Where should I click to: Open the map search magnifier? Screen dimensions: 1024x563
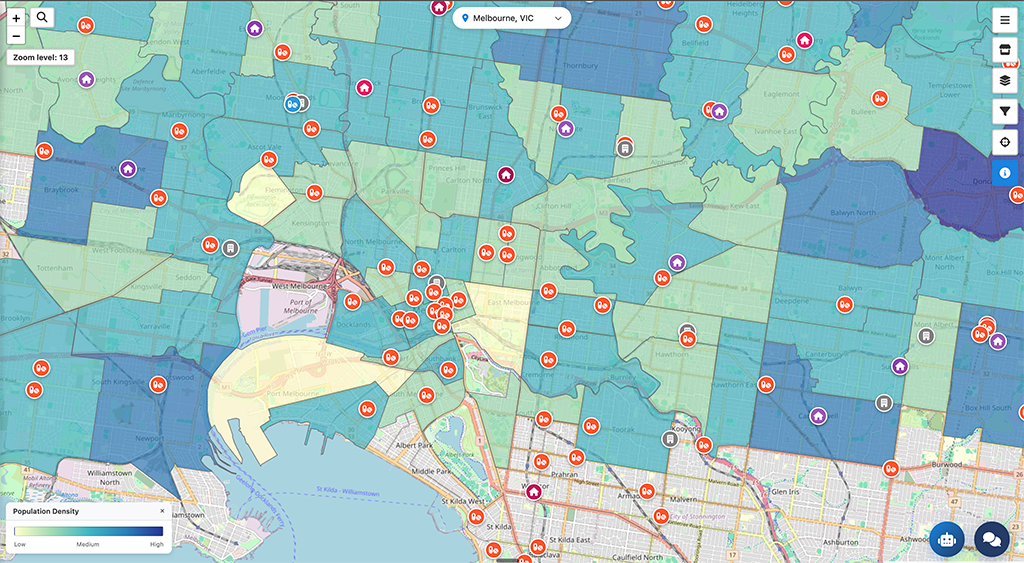pos(43,18)
